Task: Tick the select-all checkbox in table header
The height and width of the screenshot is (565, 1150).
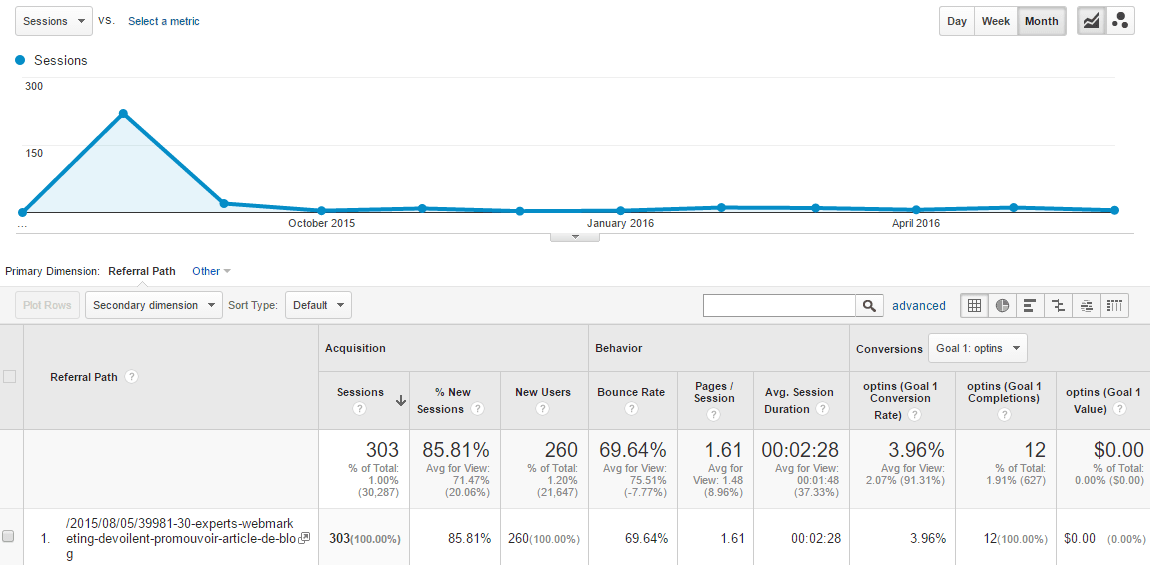Action: tap(10, 376)
